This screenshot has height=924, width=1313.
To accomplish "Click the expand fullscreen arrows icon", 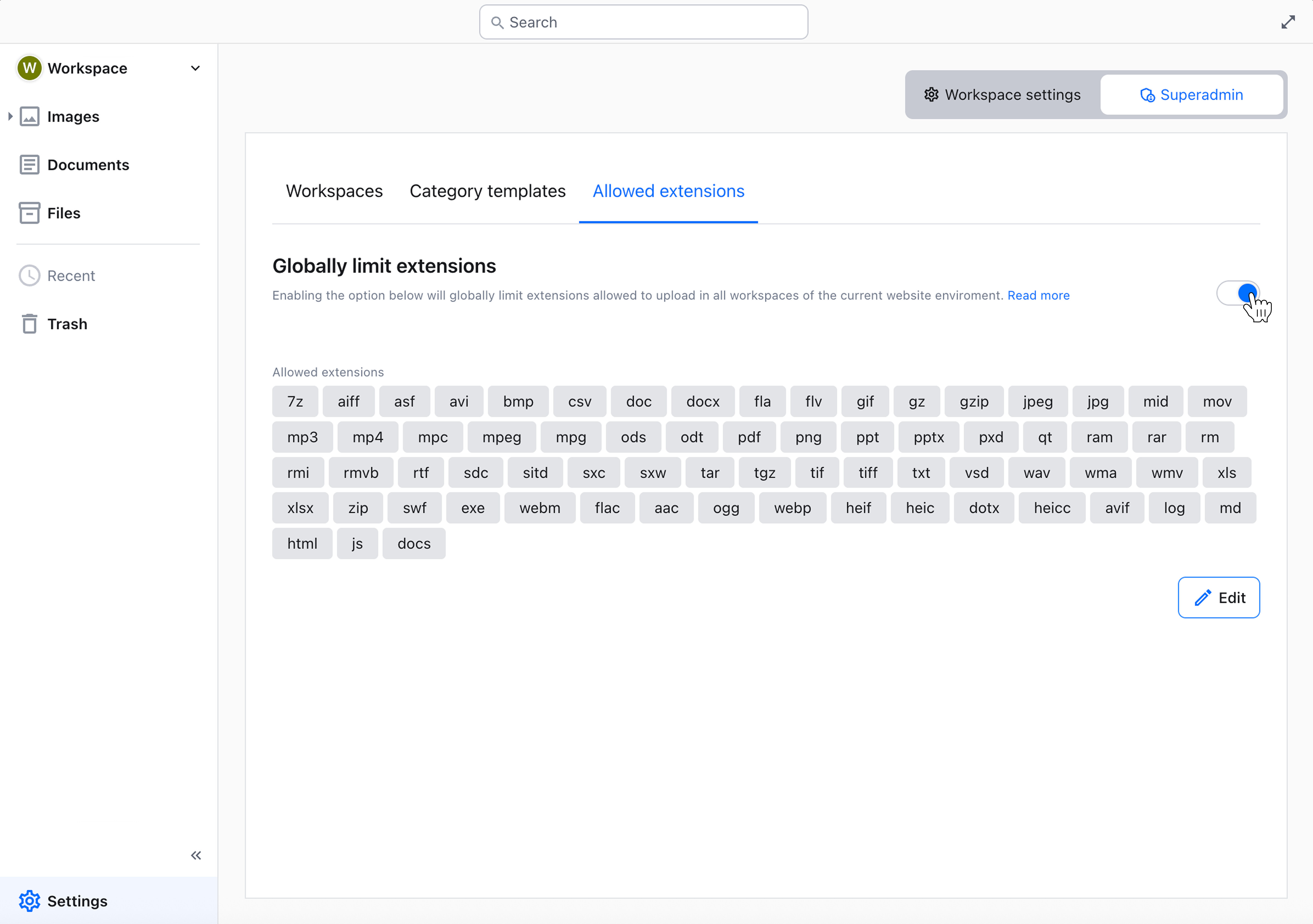I will click(x=1288, y=22).
